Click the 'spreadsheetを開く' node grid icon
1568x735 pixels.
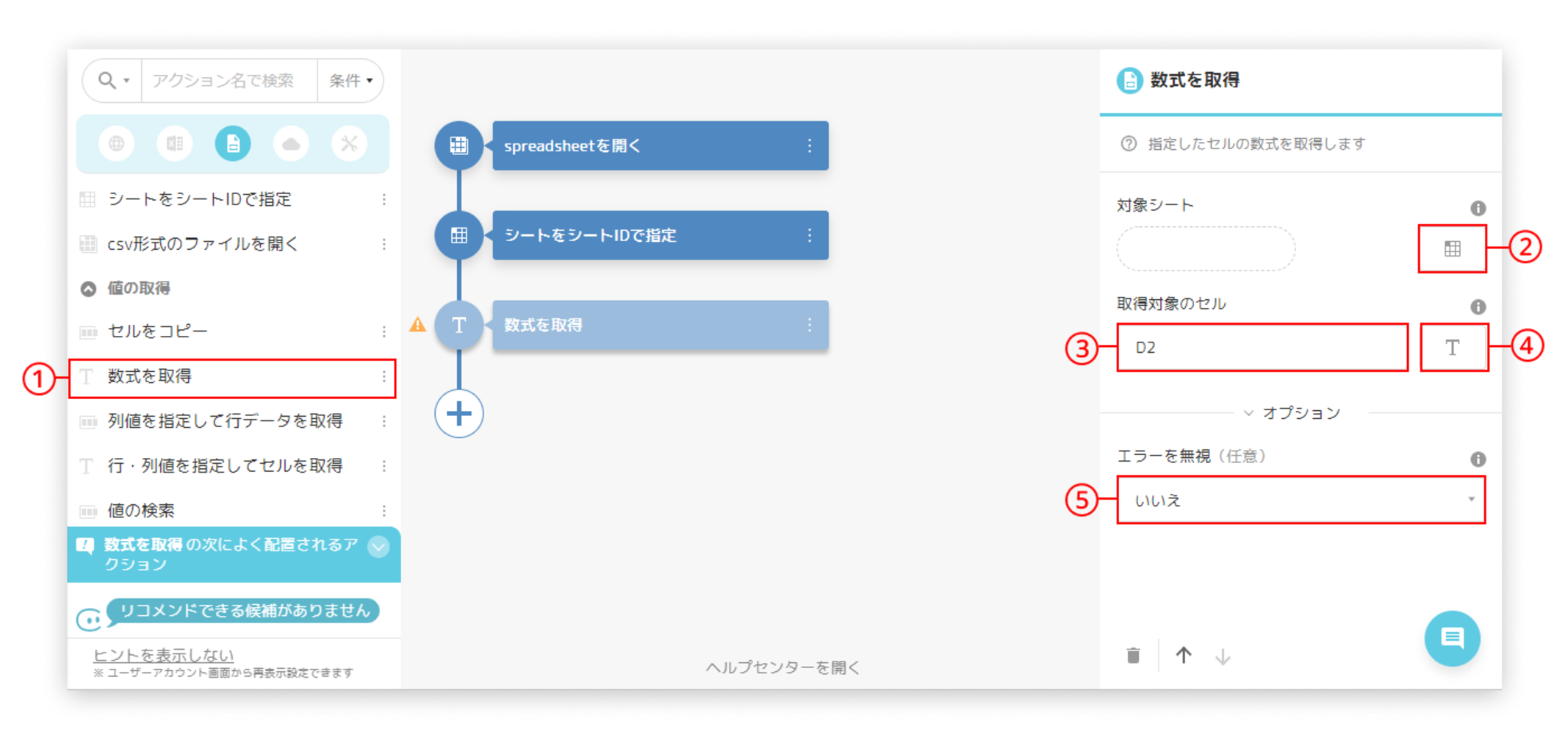[459, 146]
